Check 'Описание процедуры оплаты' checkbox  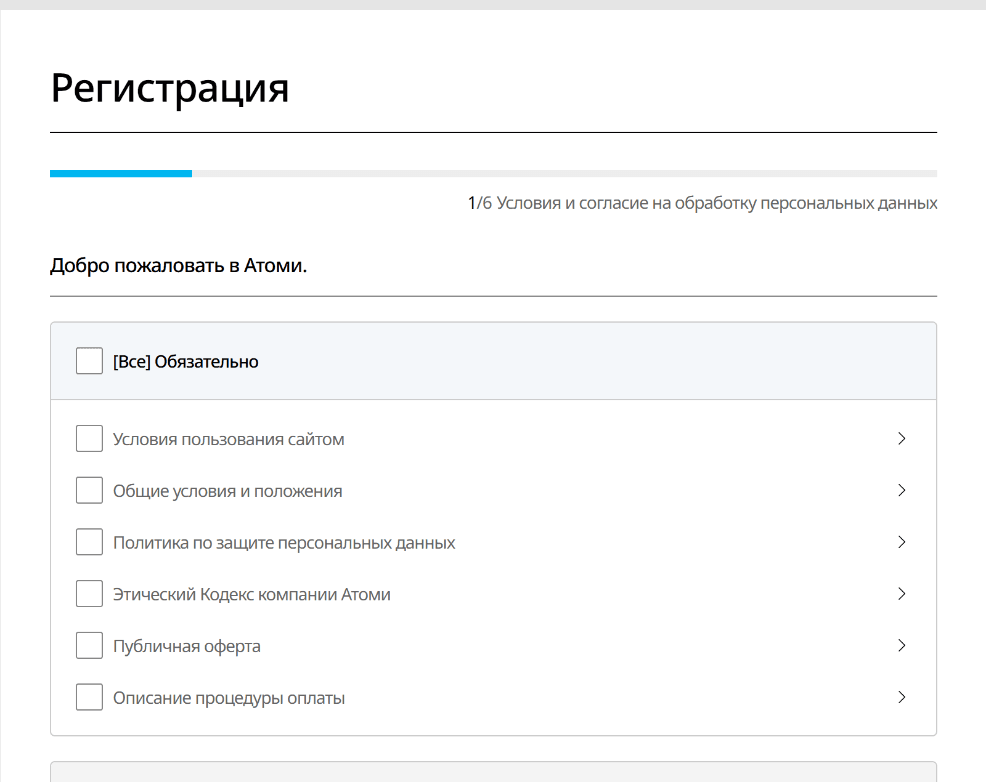coord(89,697)
